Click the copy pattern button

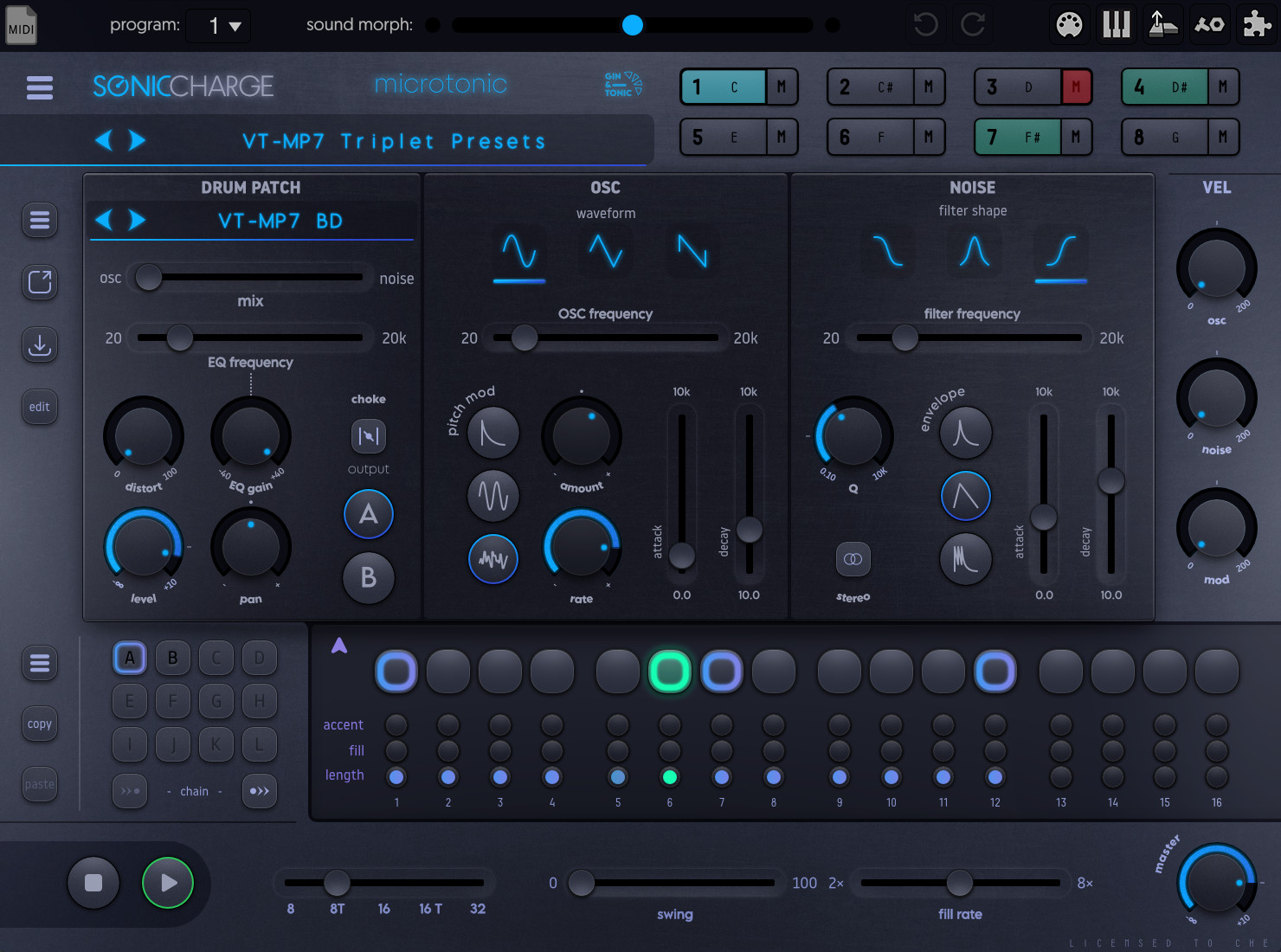click(x=40, y=724)
